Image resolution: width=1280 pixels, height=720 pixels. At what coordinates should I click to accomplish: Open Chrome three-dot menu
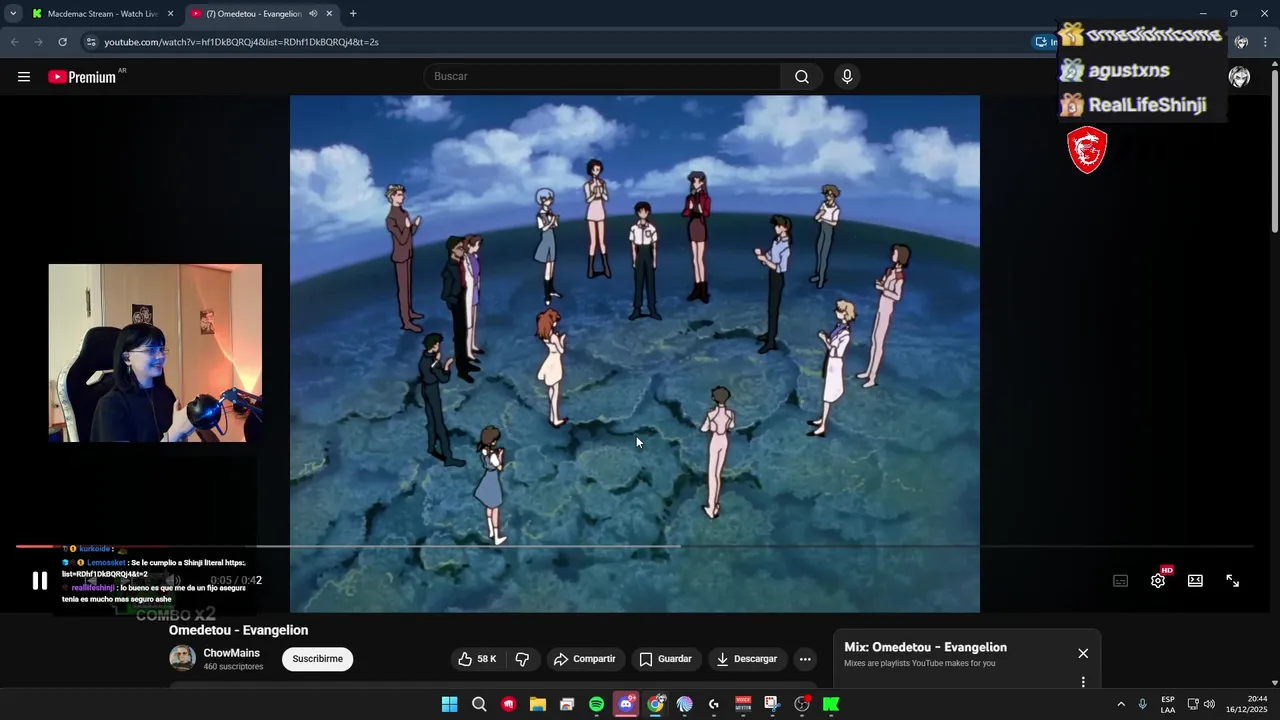pos(1266,42)
